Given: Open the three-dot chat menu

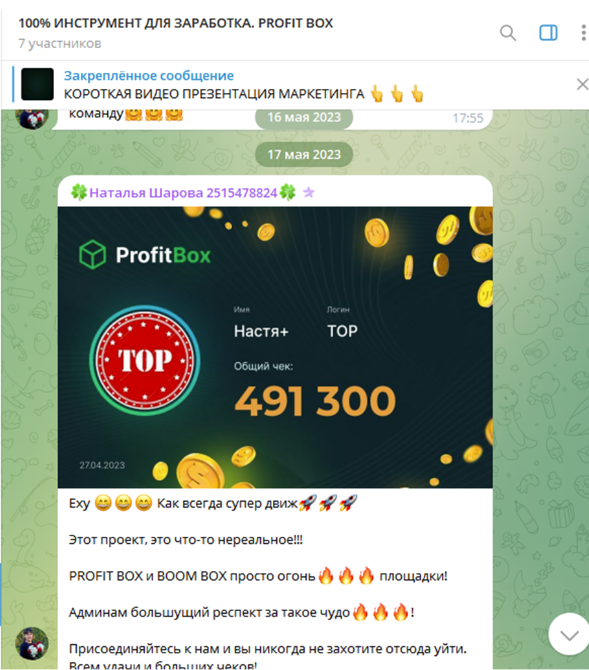Looking at the screenshot, I should point(583,33).
